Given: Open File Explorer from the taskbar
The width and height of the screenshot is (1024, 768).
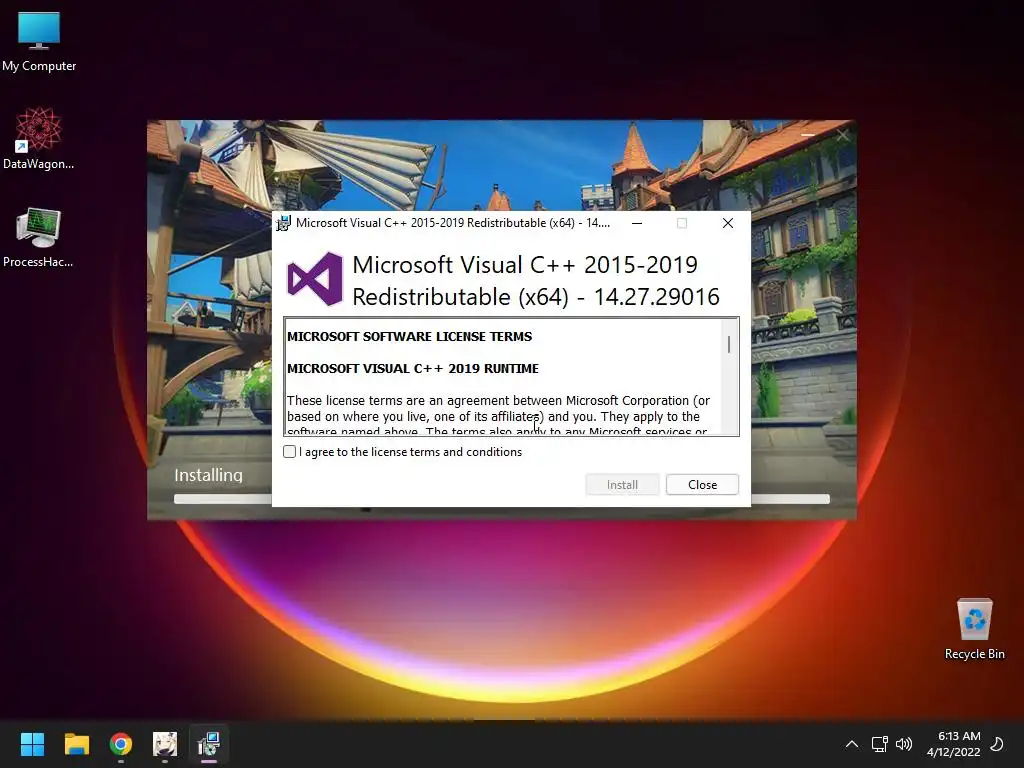Looking at the screenshot, I should [x=76, y=744].
